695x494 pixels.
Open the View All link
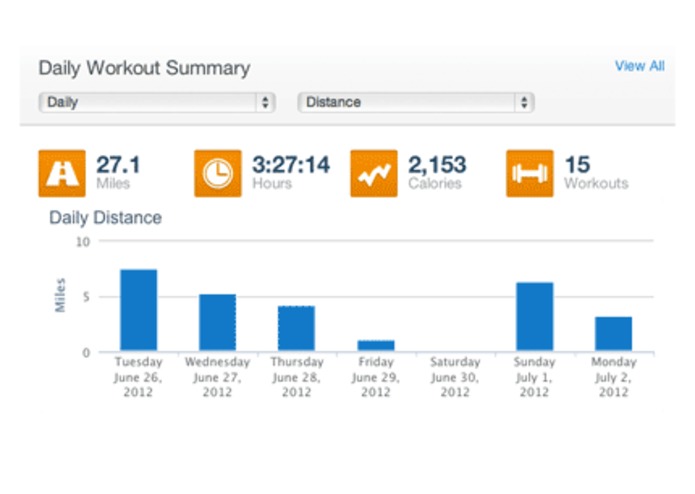coord(640,66)
